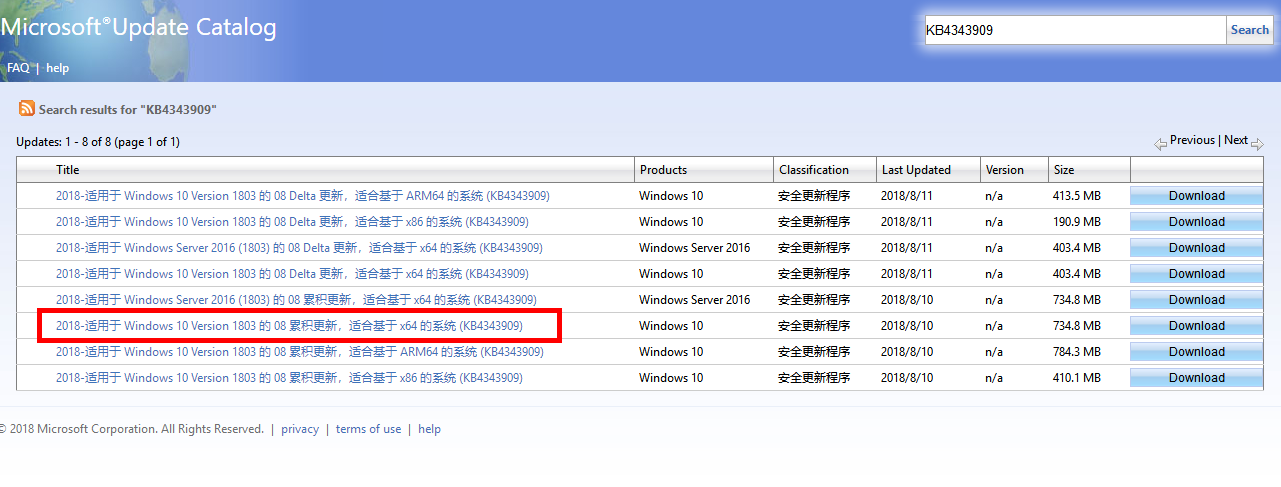Viewport: 1281px width, 487px height.
Task: Download the 784.3 MB update
Action: pyautogui.click(x=1197, y=352)
